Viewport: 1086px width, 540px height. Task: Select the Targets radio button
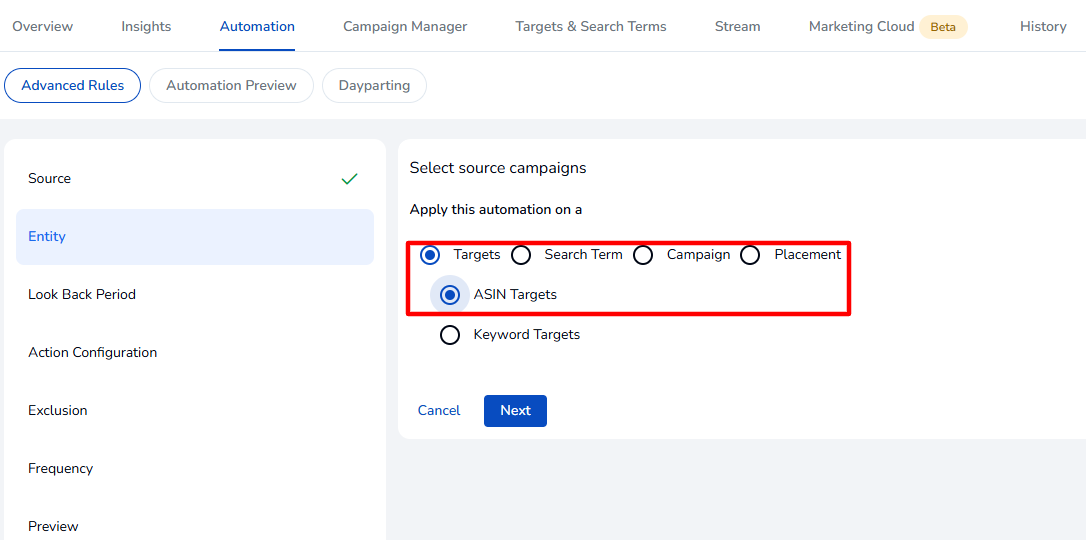click(x=430, y=255)
